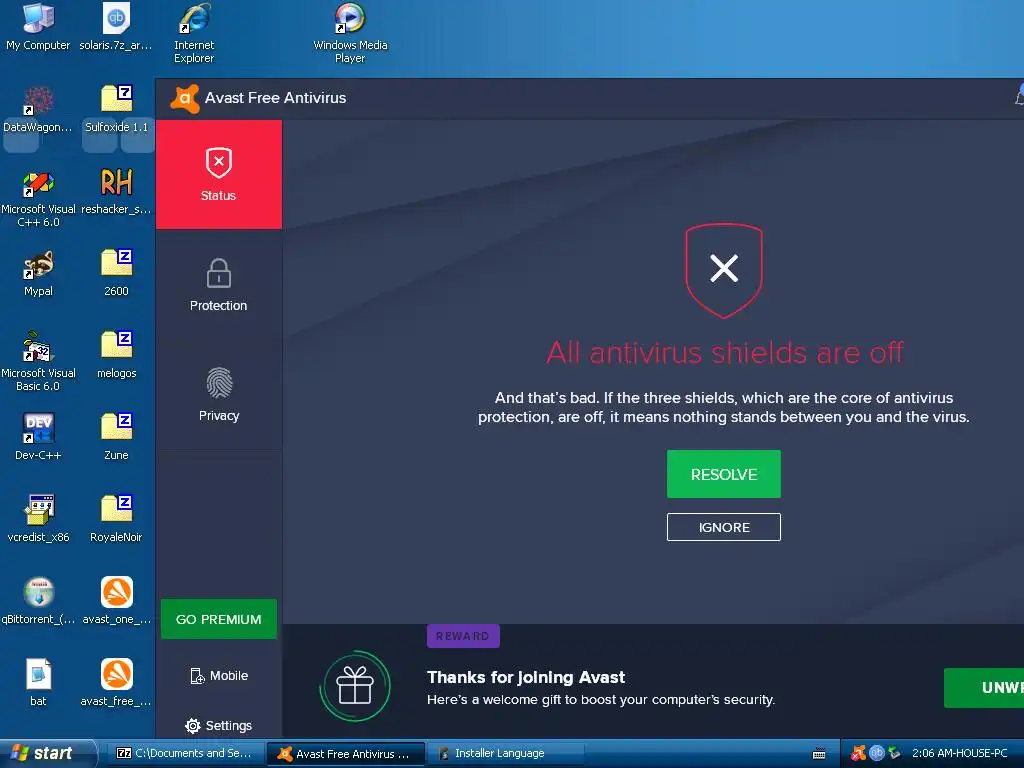Click the gift box reward icon
The width and height of the screenshot is (1024, 768).
click(355, 686)
